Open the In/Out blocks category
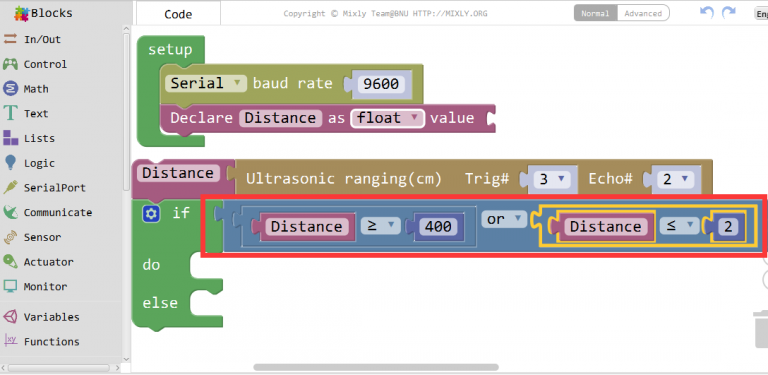The height and width of the screenshot is (375, 768). (x=32, y=40)
